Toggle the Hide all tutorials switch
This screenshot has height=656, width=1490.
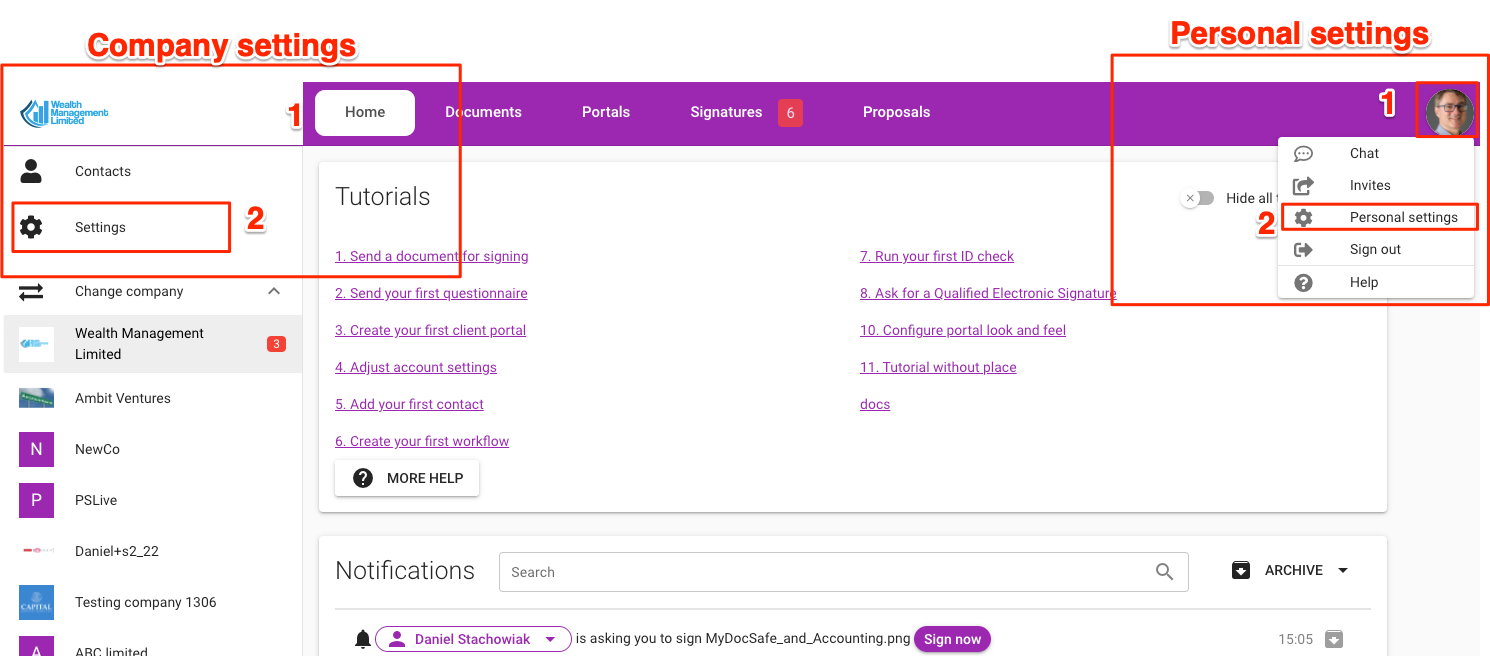coord(1197,198)
